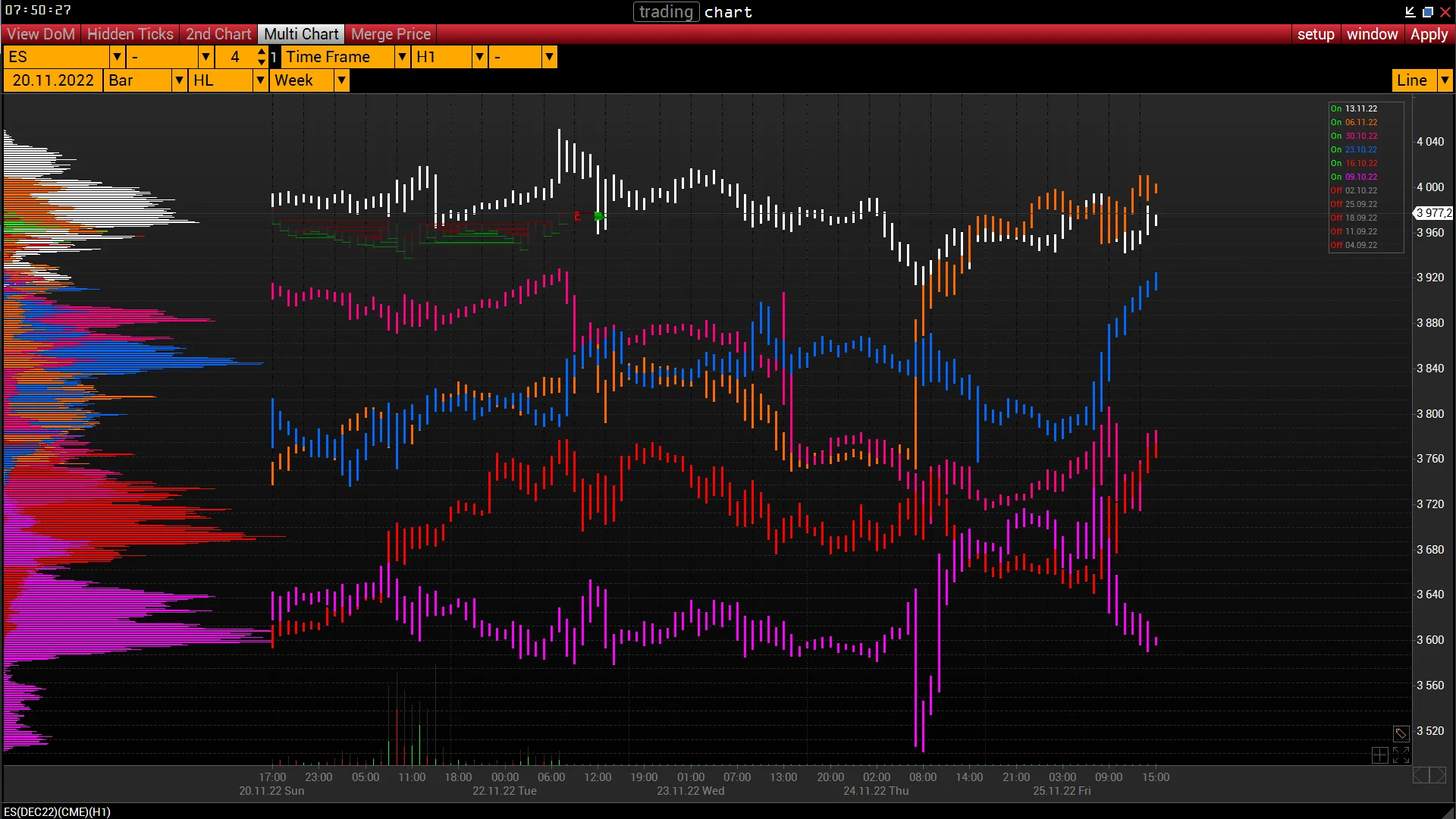Click the 4 040 price axis label
Screen dimensions: 1456x819
click(1430, 142)
